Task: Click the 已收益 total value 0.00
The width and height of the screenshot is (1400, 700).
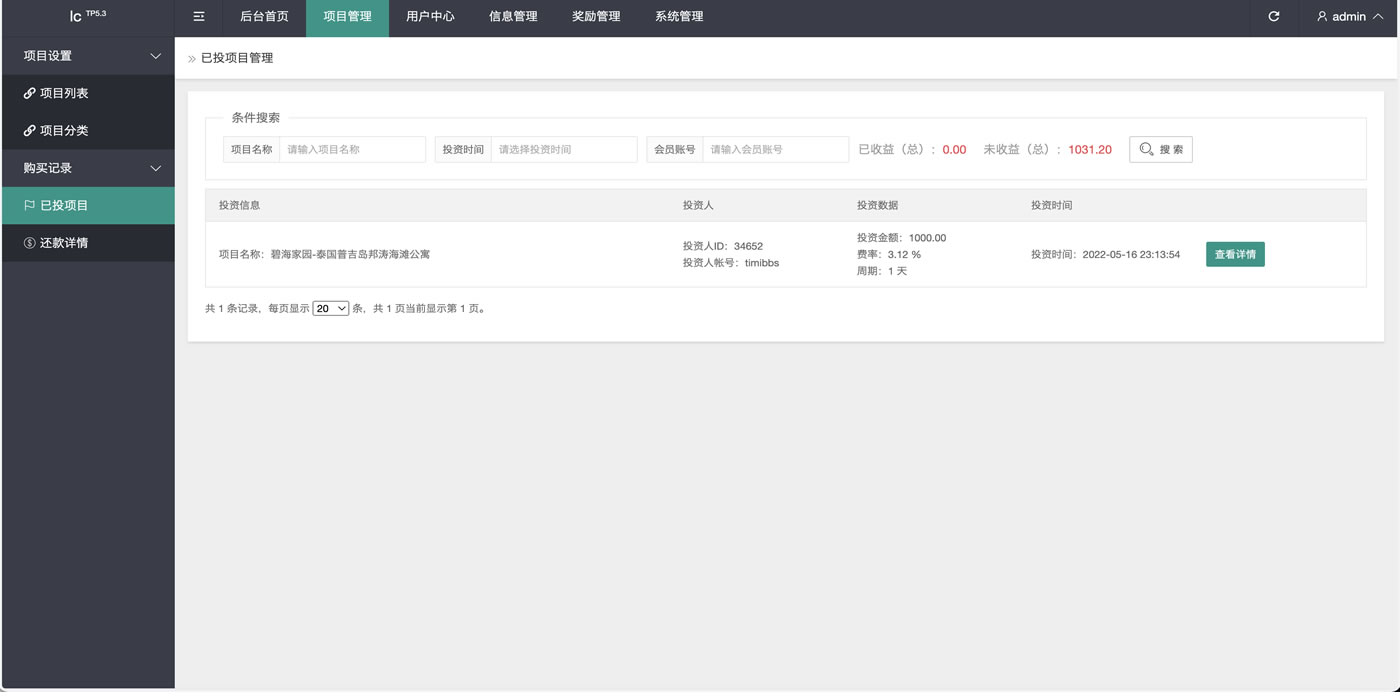Action: [954, 149]
